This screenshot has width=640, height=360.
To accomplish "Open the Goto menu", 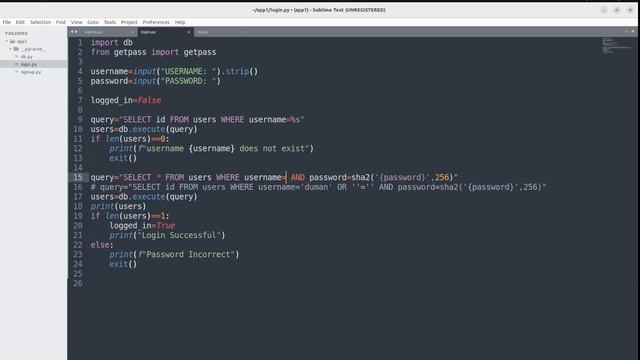I will coord(93,22).
